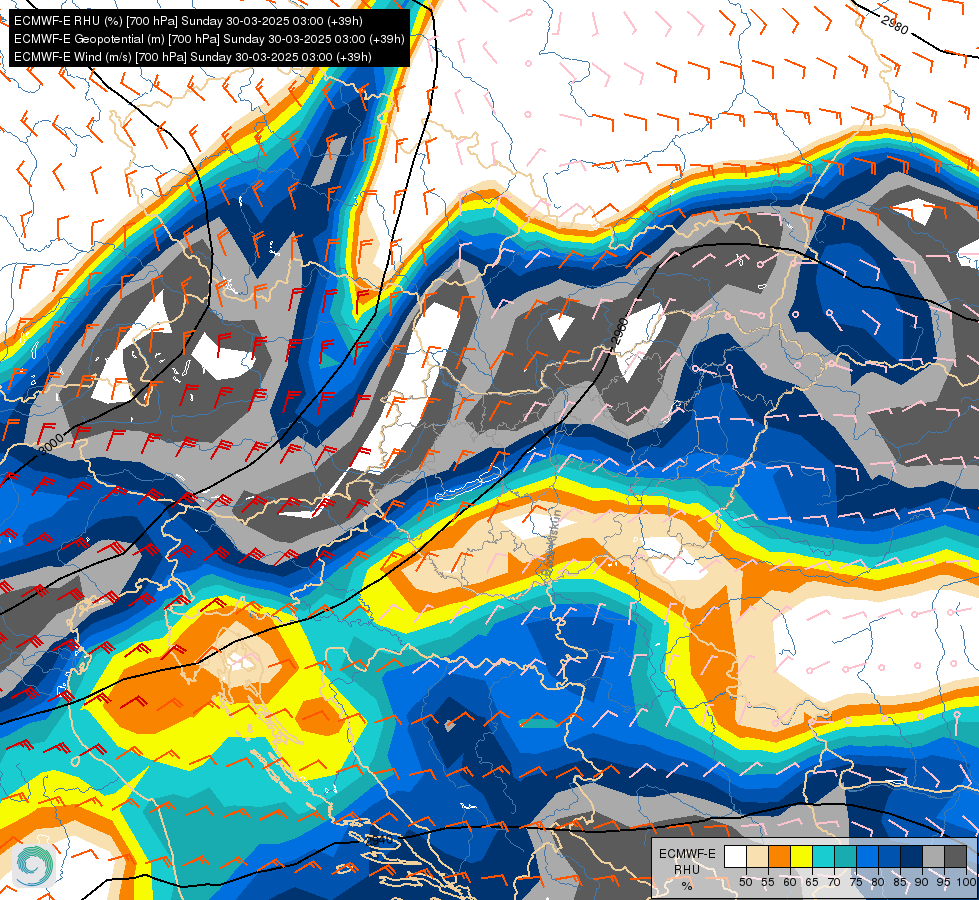Click the 2980 contour label at top right
This screenshot has width=979, height=900.
895,24
